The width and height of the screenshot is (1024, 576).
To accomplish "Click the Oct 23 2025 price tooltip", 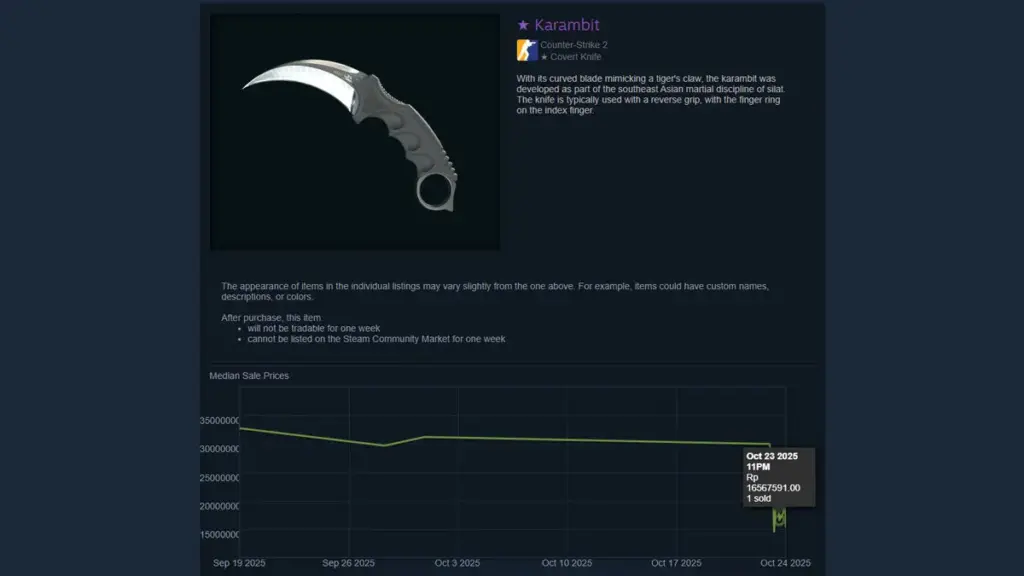I will point(778,477).
